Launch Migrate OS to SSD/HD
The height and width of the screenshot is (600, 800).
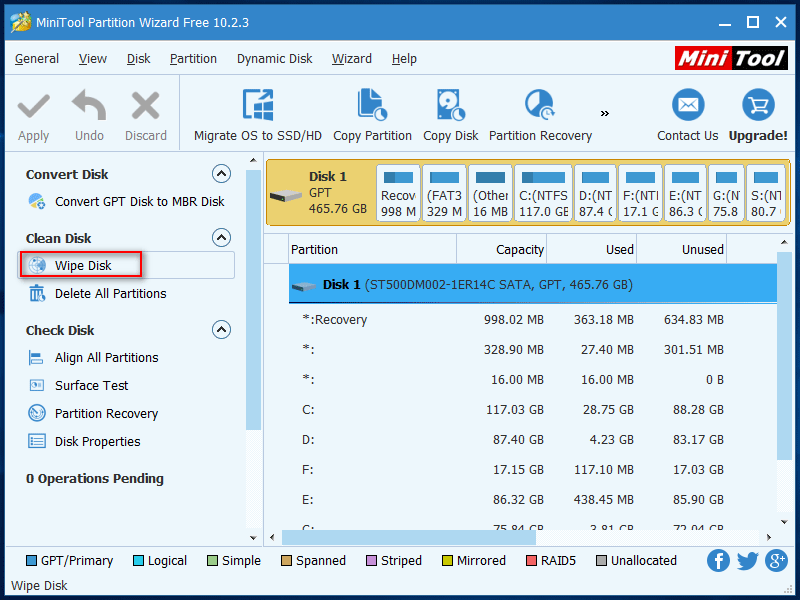click(x=258, y=115)
